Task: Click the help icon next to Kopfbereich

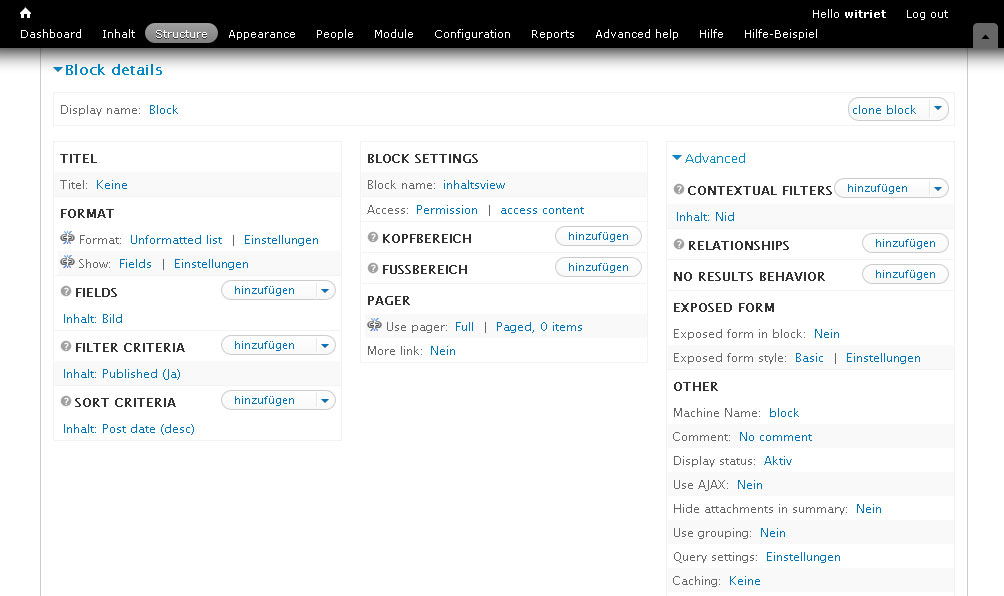Action: point(373,238)
